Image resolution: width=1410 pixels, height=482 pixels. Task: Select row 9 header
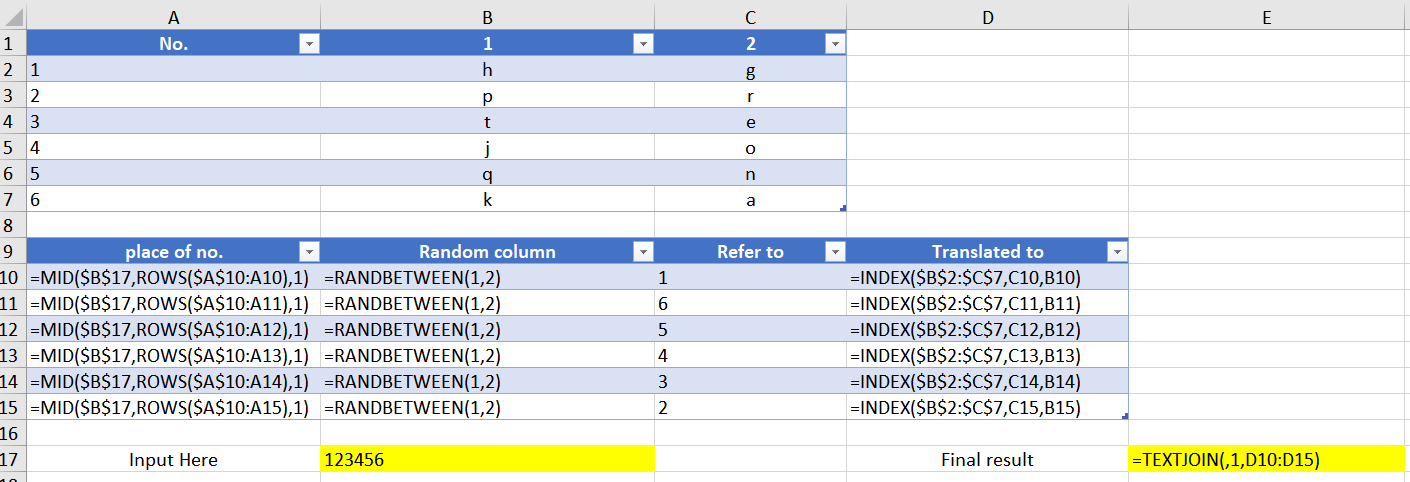13,252
